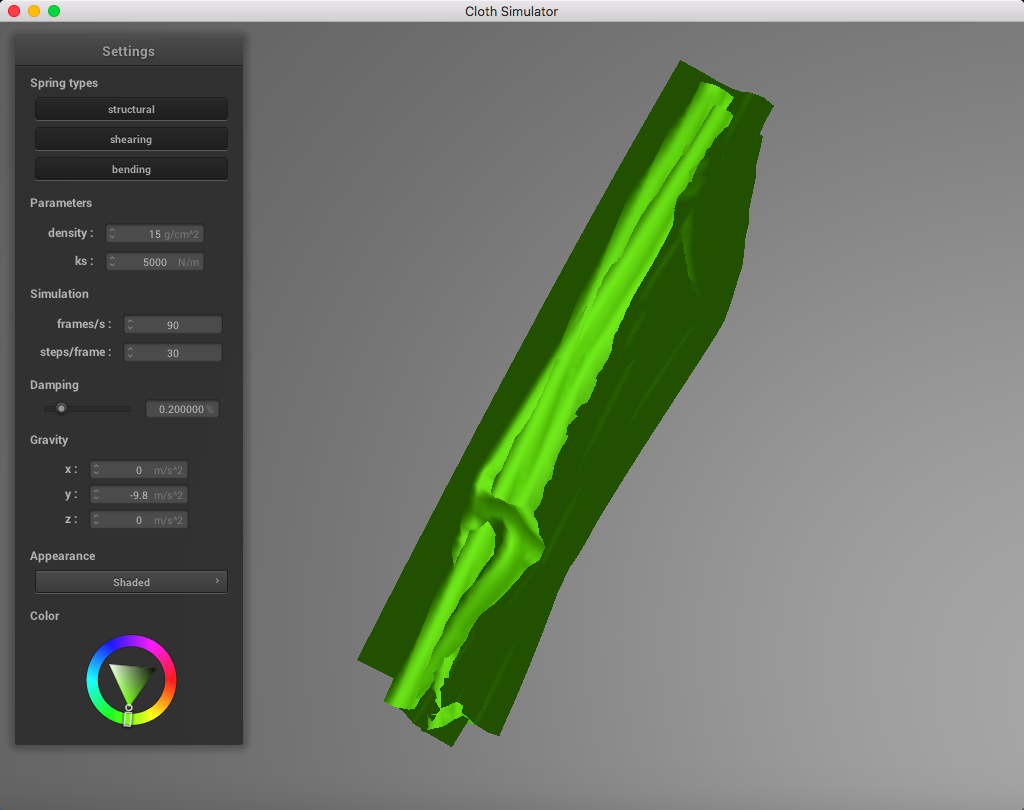Screen dimensions: 1024x810
Task: Click inside the color wheel triangle
Action: 131,679
